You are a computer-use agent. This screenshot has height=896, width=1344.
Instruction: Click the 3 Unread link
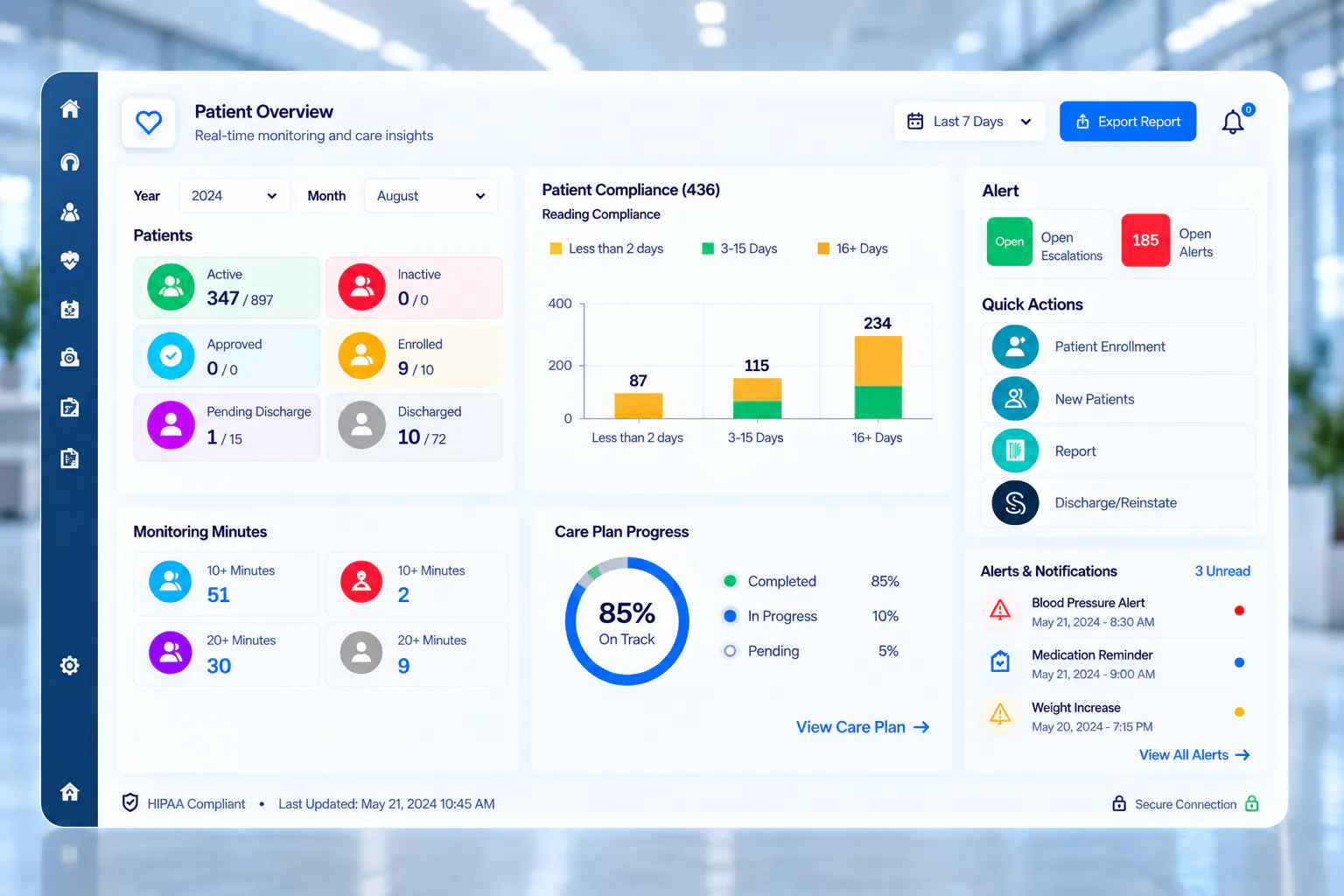[x=1222, y=571]
